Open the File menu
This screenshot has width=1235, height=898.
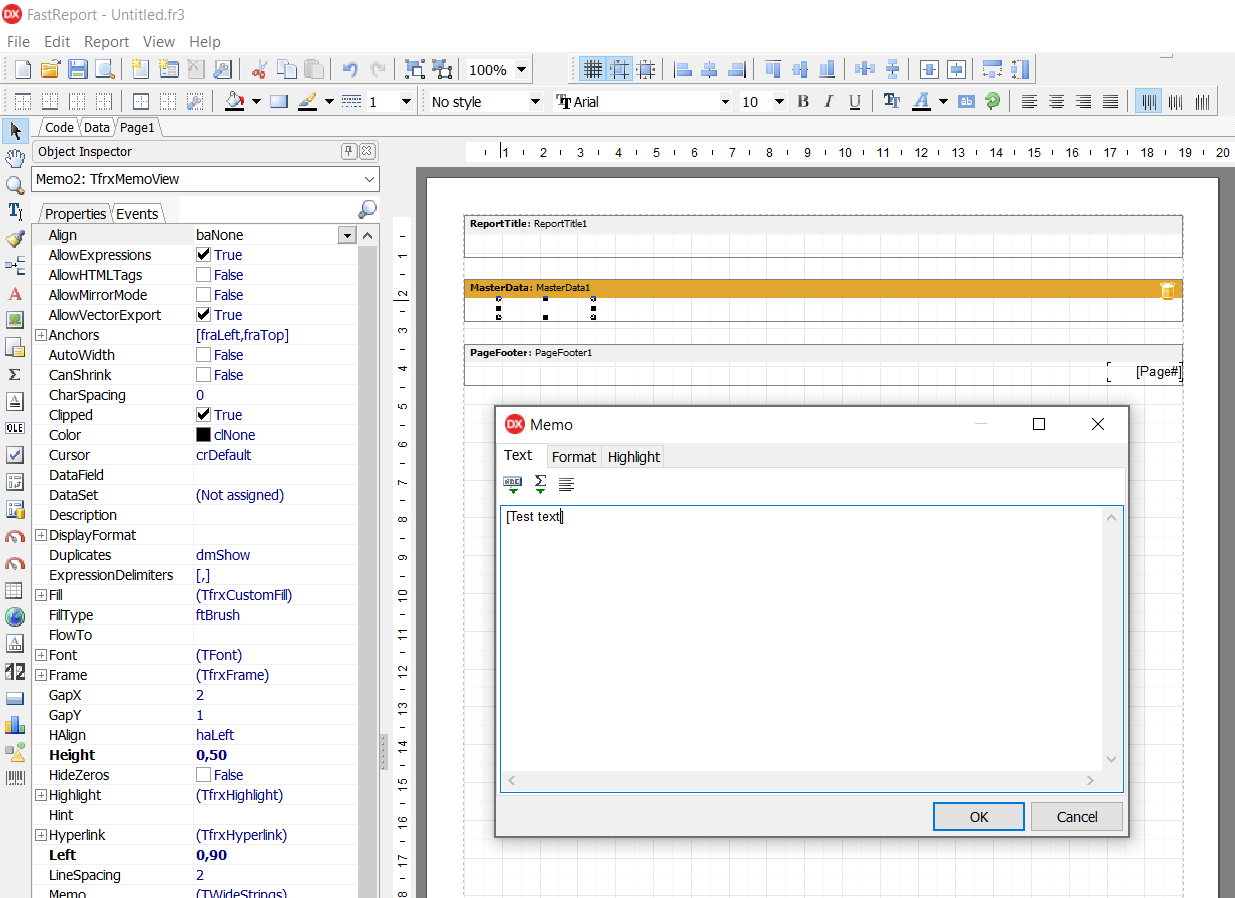18,42
